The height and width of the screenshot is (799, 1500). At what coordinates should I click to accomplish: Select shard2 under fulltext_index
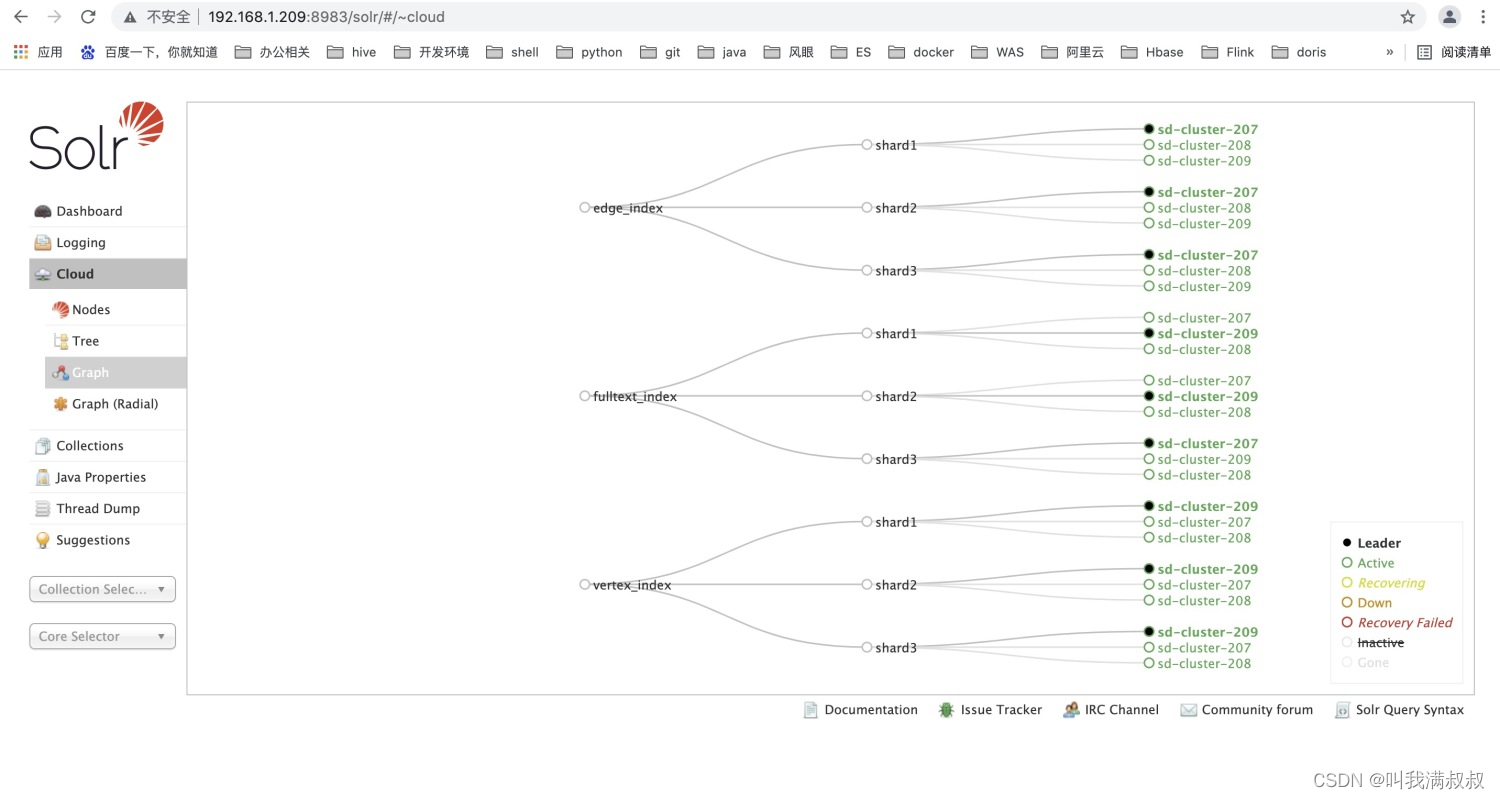coord(889,397)
